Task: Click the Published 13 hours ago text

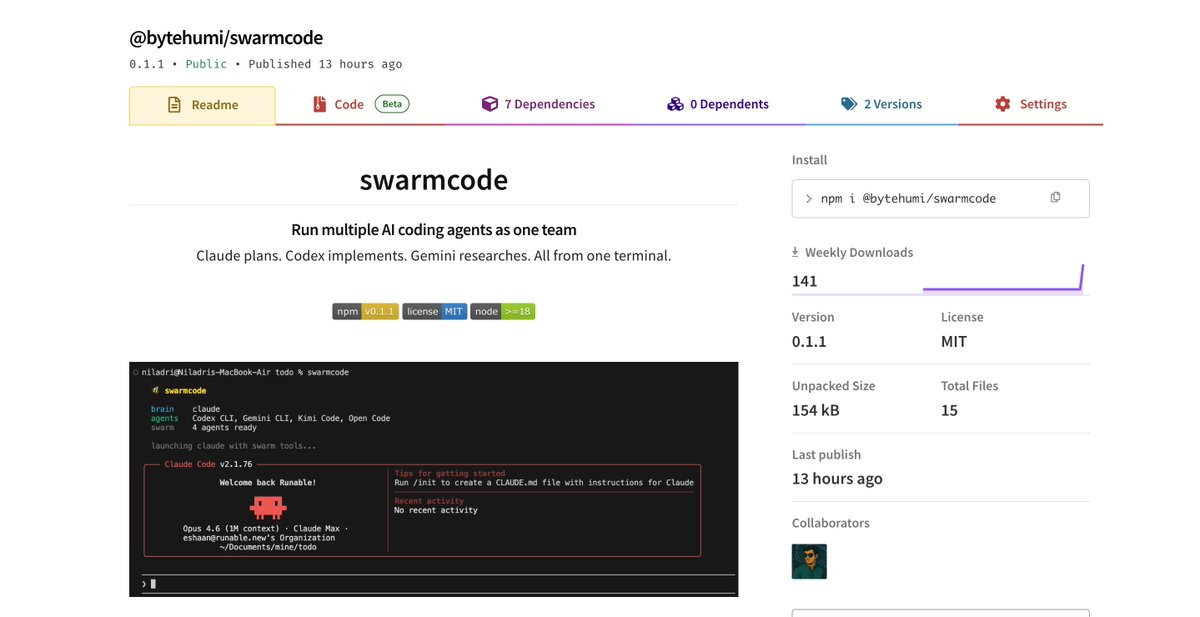Action: tap(325, 64)
